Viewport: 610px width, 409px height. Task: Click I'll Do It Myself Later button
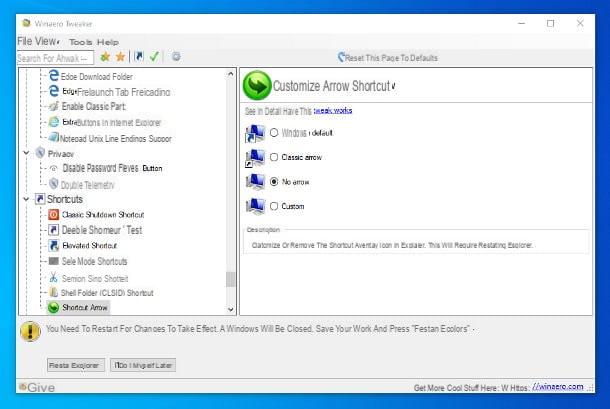coord(143,365)
